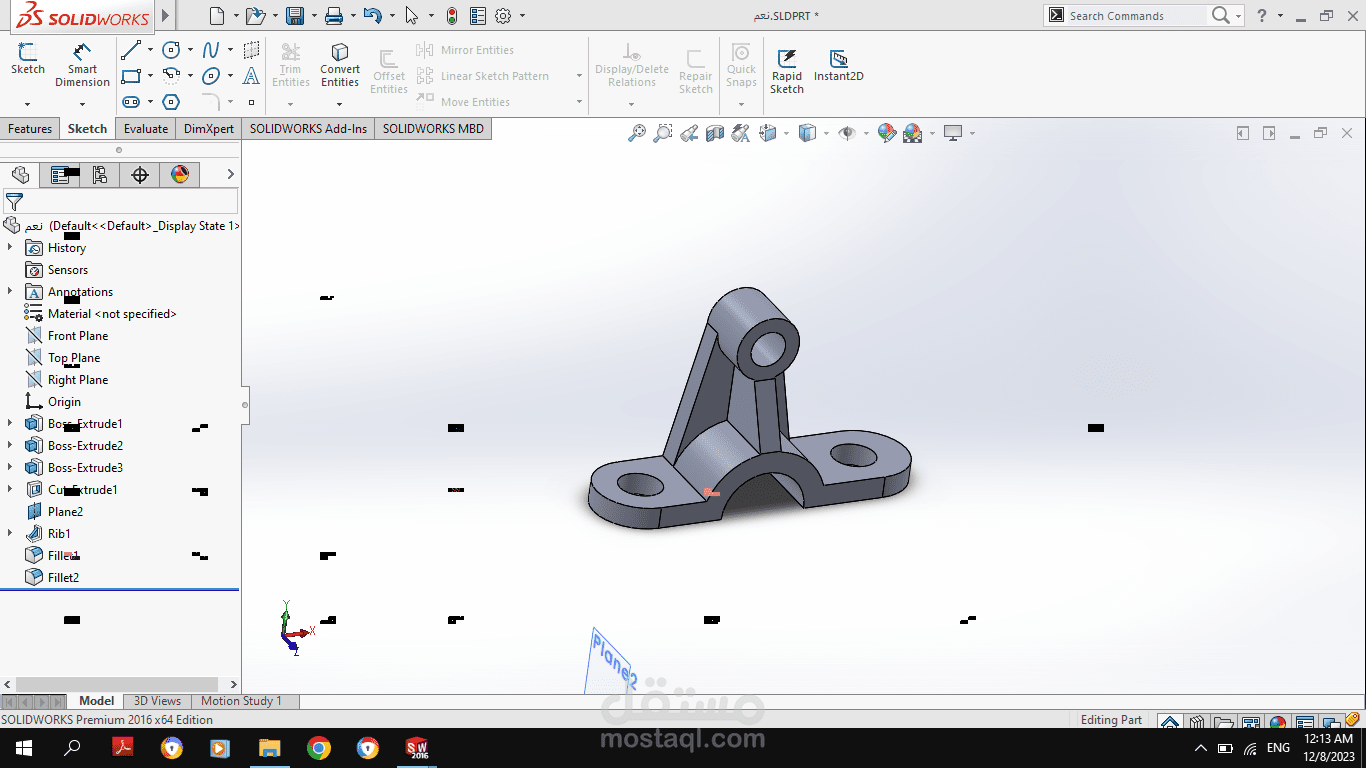Select the Line sketch tool
Viewport: 1366px width, 768px height.
click(x=131, y=50)
